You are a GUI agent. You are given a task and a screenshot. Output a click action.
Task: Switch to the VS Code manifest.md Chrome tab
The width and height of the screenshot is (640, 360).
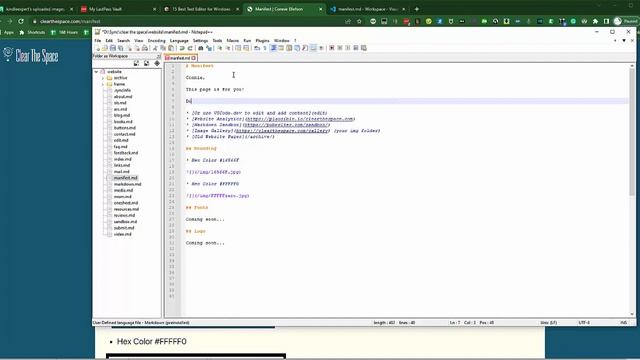[x=367, y=9]
